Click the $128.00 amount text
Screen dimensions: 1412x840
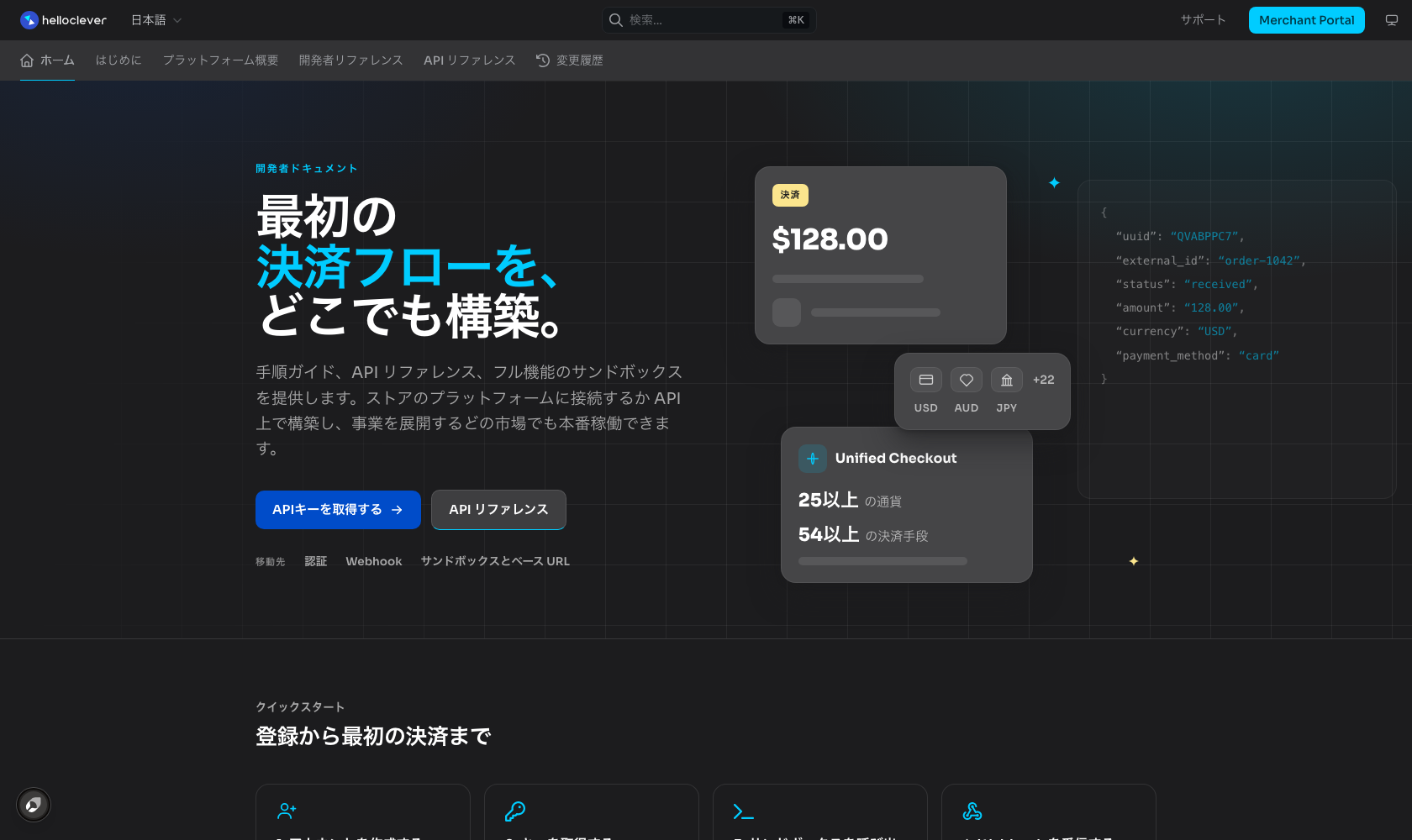830,239
